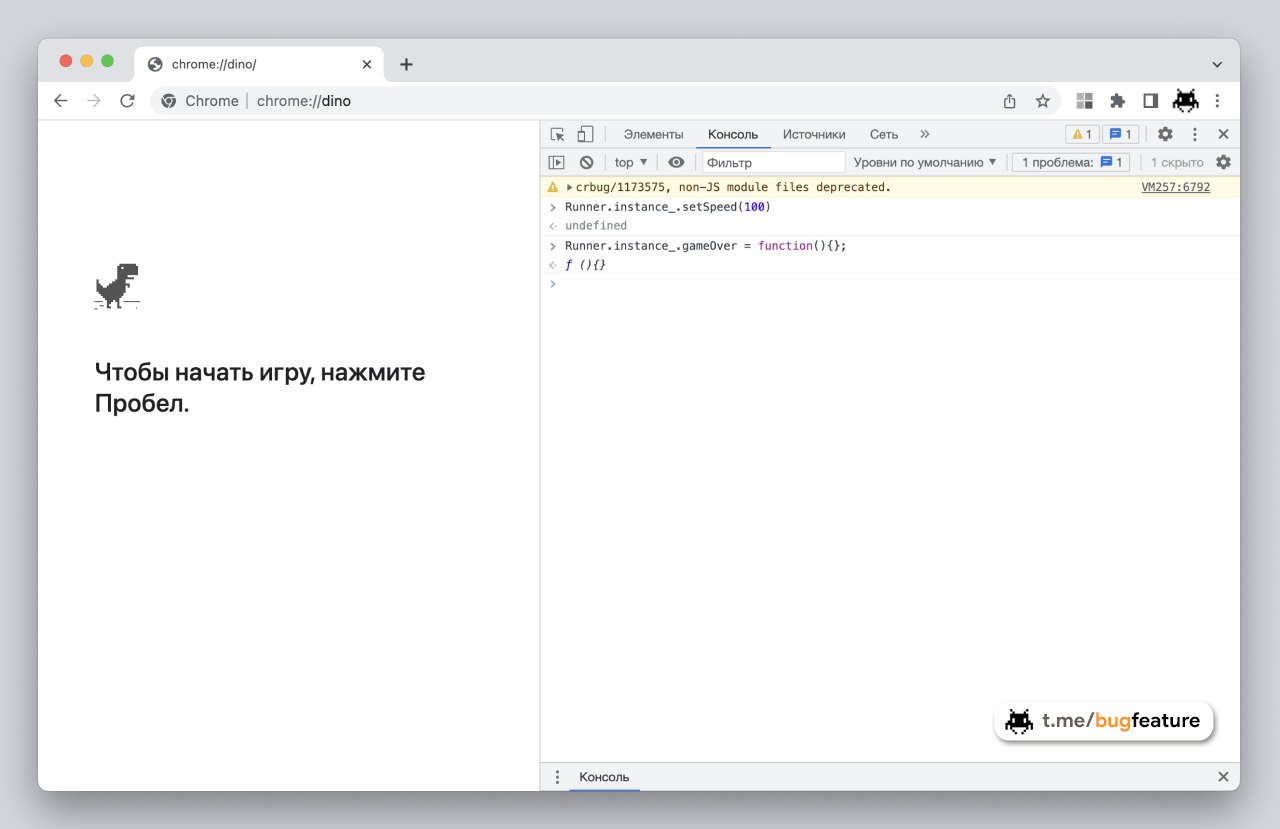Open the grid extension icon in toolbar
The image size is (1280, 829).
pyautogui.click(x=1084, y=101)
